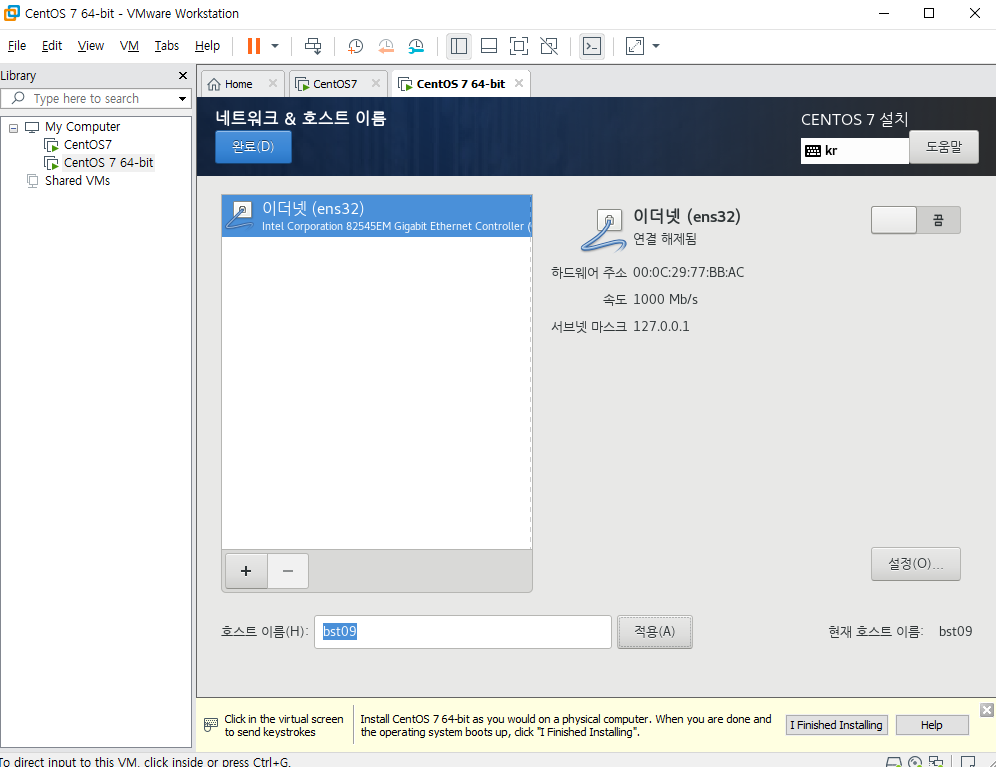Image resolution: width=996 pixels, height=767 pixels.
Task: Select My Computer in the library
Action: pos(83,126)
